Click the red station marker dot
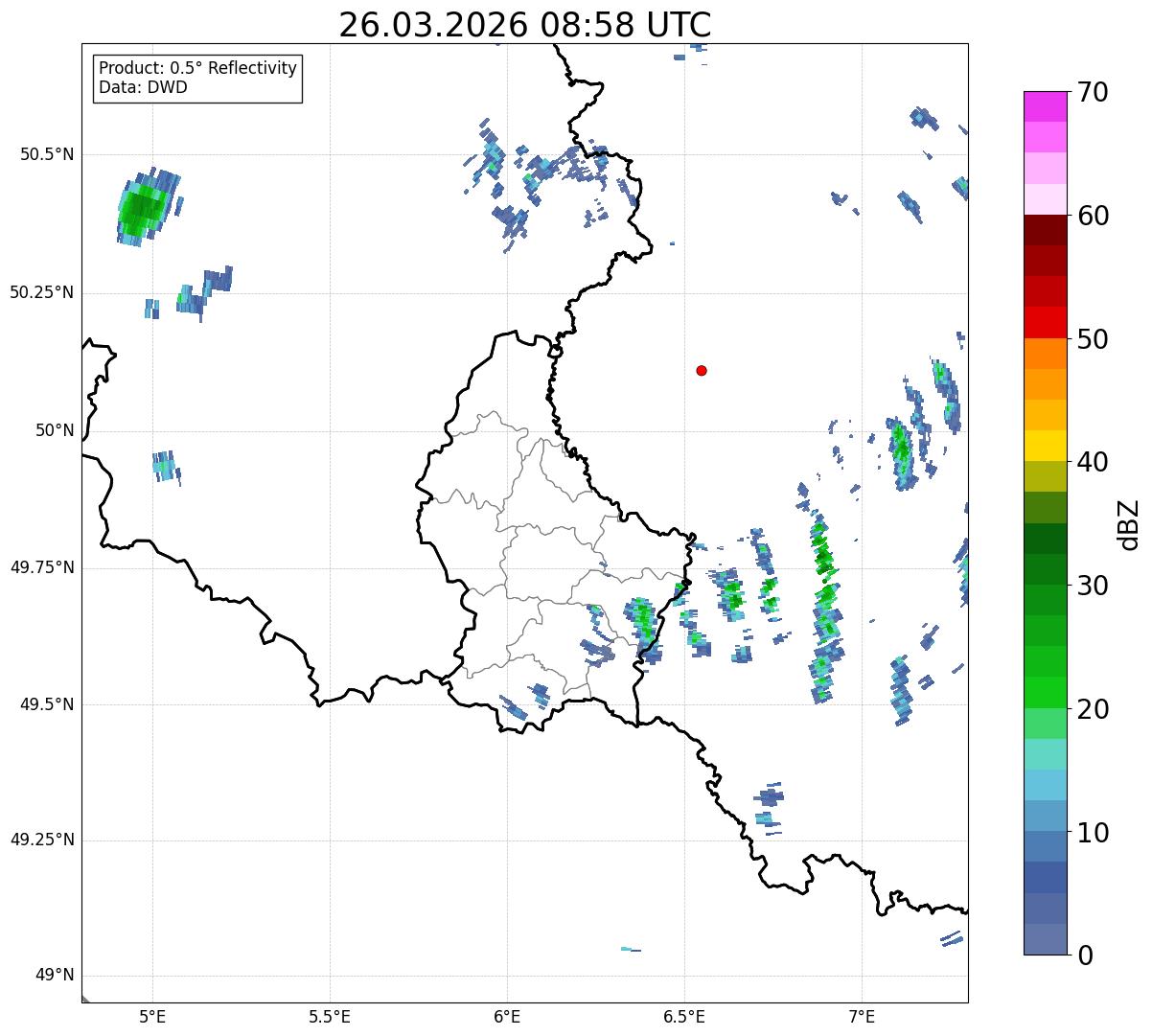Screen dimensions: 1152x1036 click(702, 370)
